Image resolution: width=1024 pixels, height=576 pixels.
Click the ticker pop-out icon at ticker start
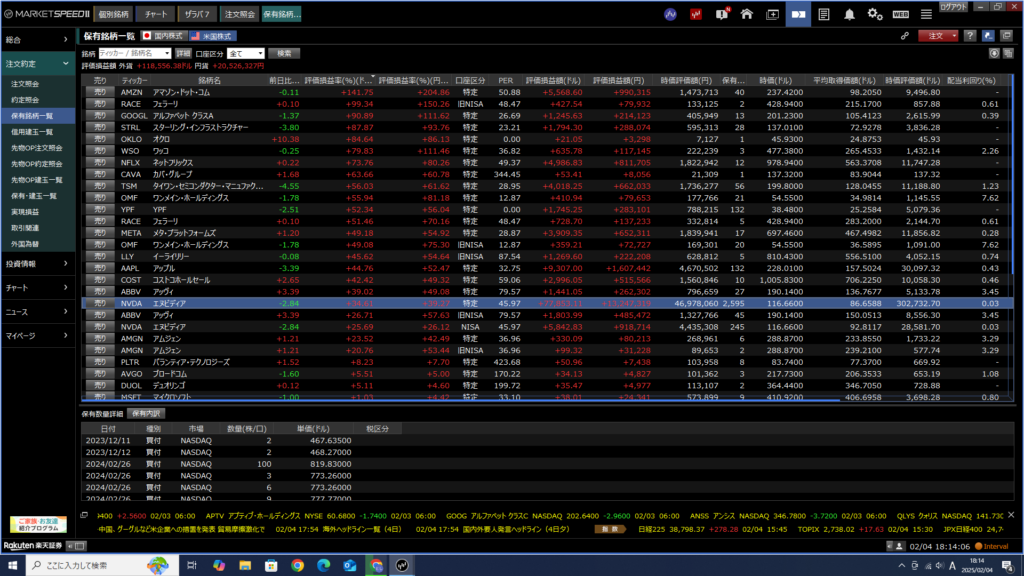pos(84,515)
